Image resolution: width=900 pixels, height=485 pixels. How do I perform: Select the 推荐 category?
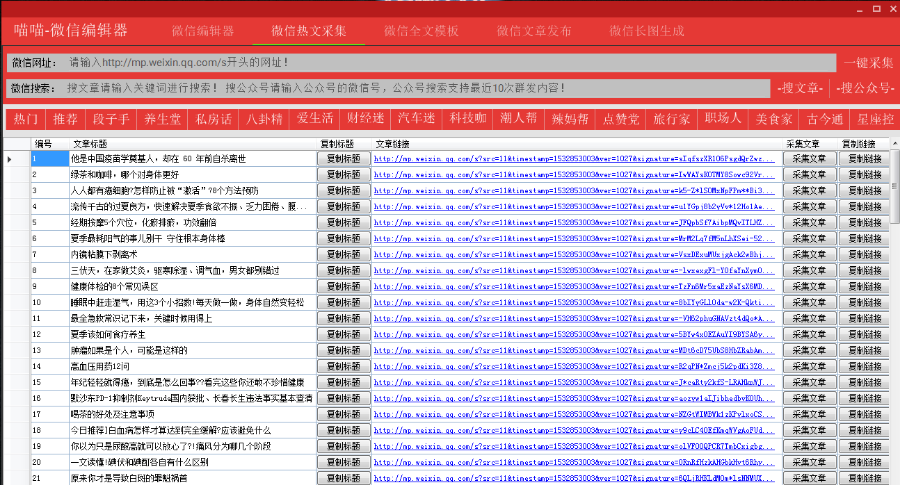[65, 119]
